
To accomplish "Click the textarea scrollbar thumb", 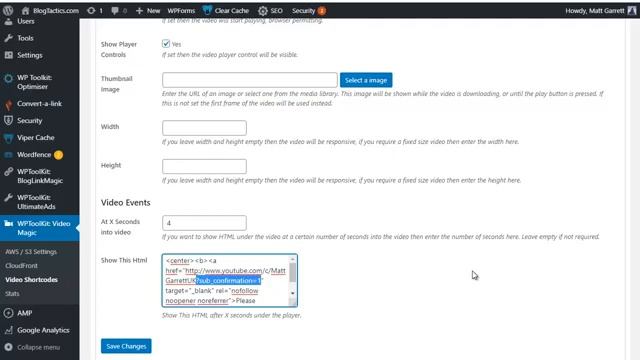I will [293, 273].
